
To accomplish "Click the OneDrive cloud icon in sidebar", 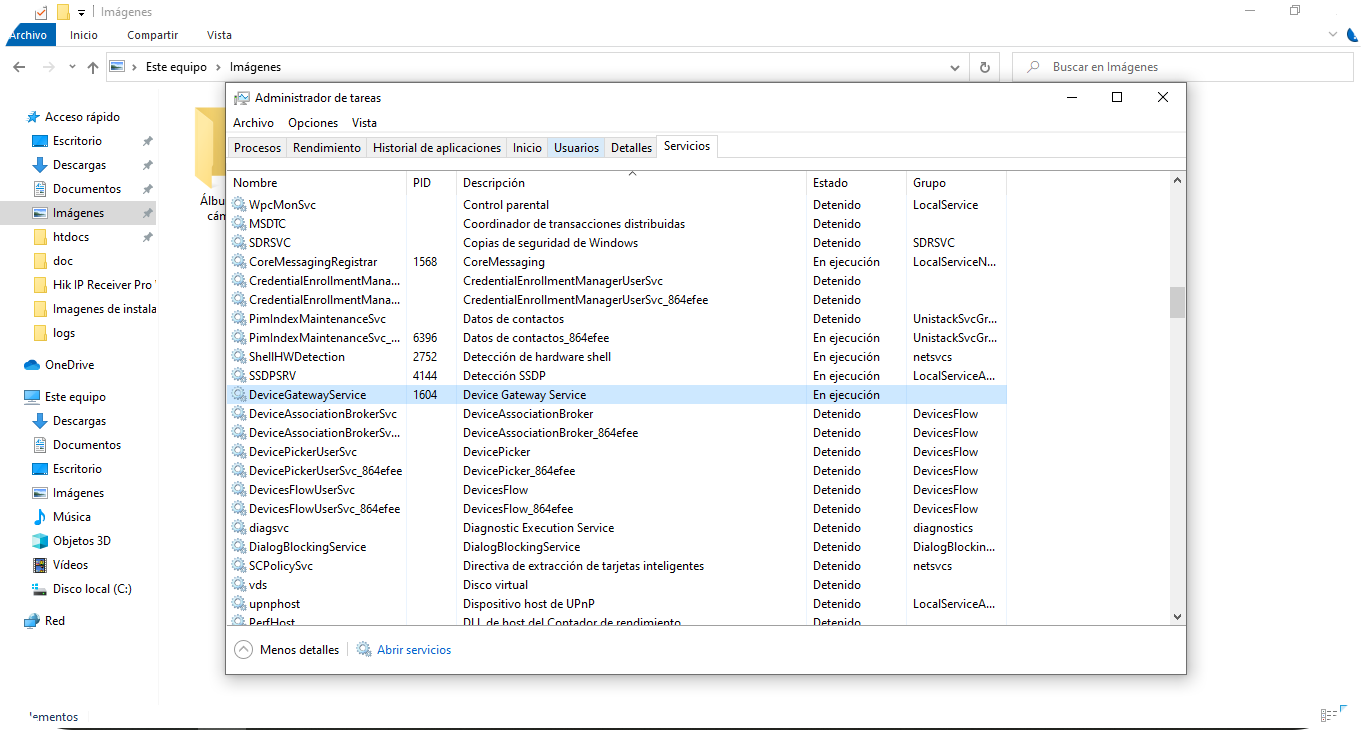I will tap(32, 365).
